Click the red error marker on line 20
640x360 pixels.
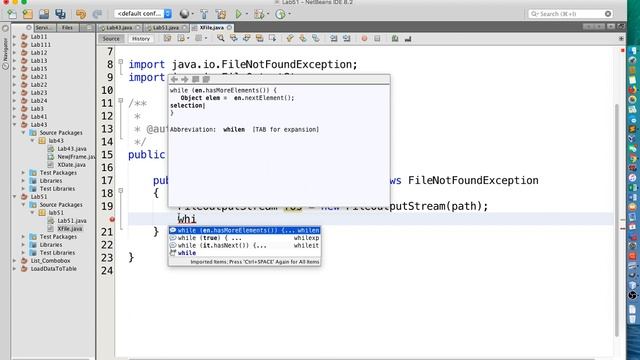coord(112,219)
